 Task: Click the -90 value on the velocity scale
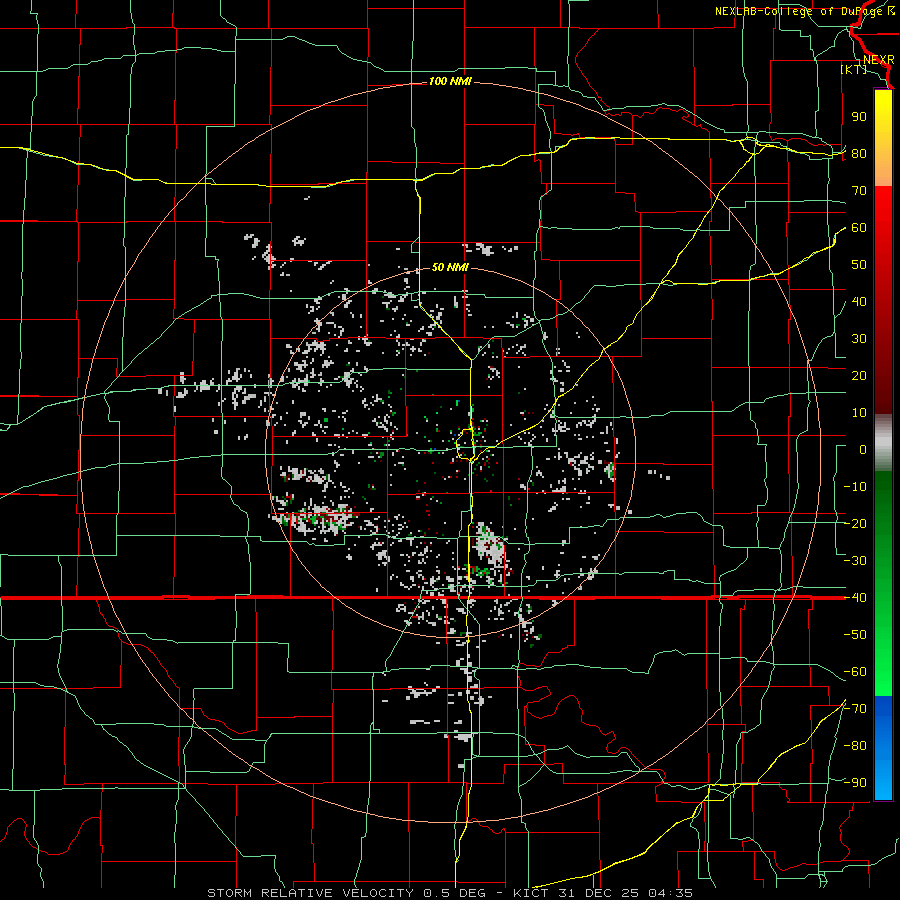[855, 783]
